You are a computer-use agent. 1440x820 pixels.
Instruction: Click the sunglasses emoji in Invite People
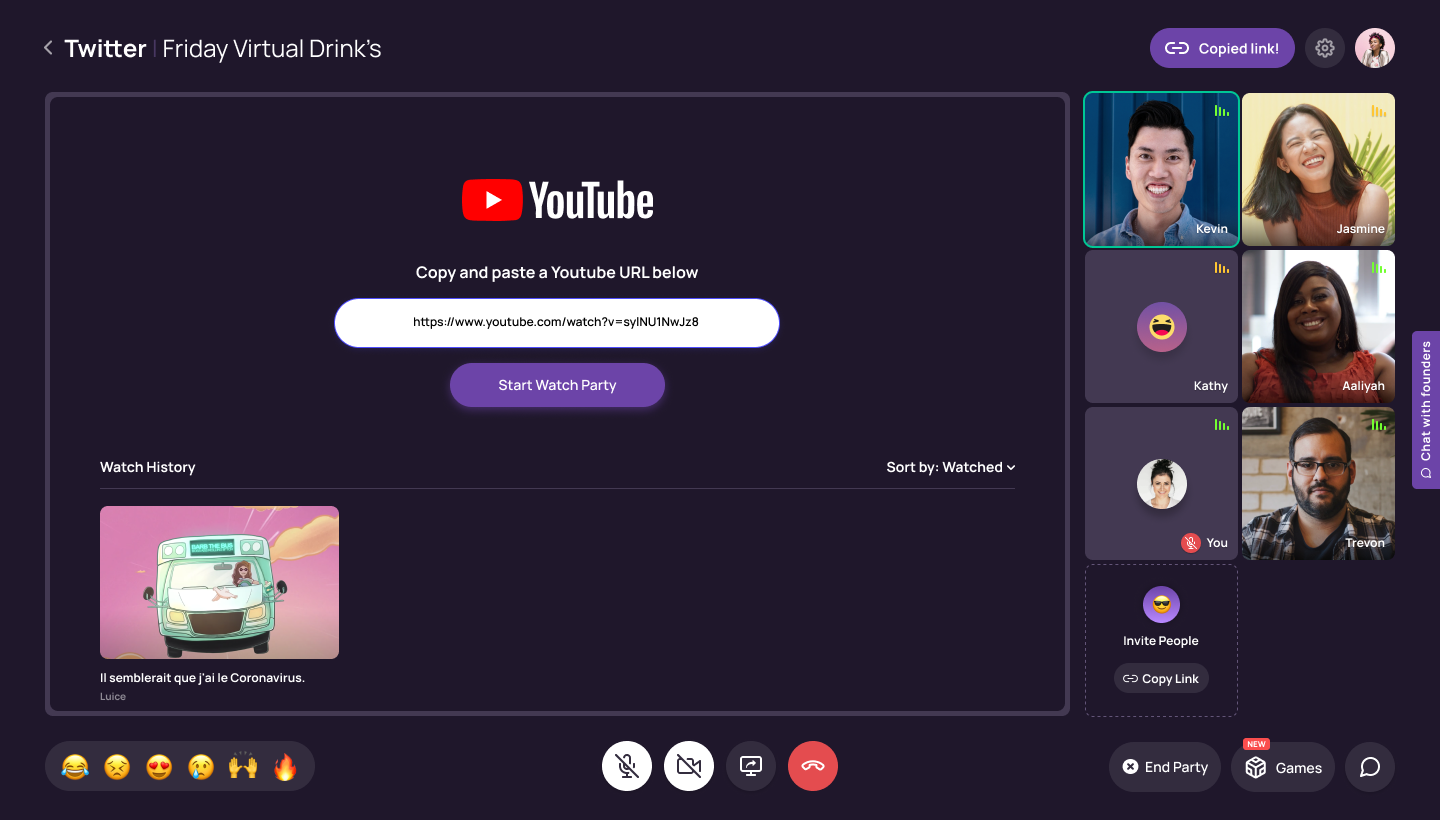[1161, 604]
